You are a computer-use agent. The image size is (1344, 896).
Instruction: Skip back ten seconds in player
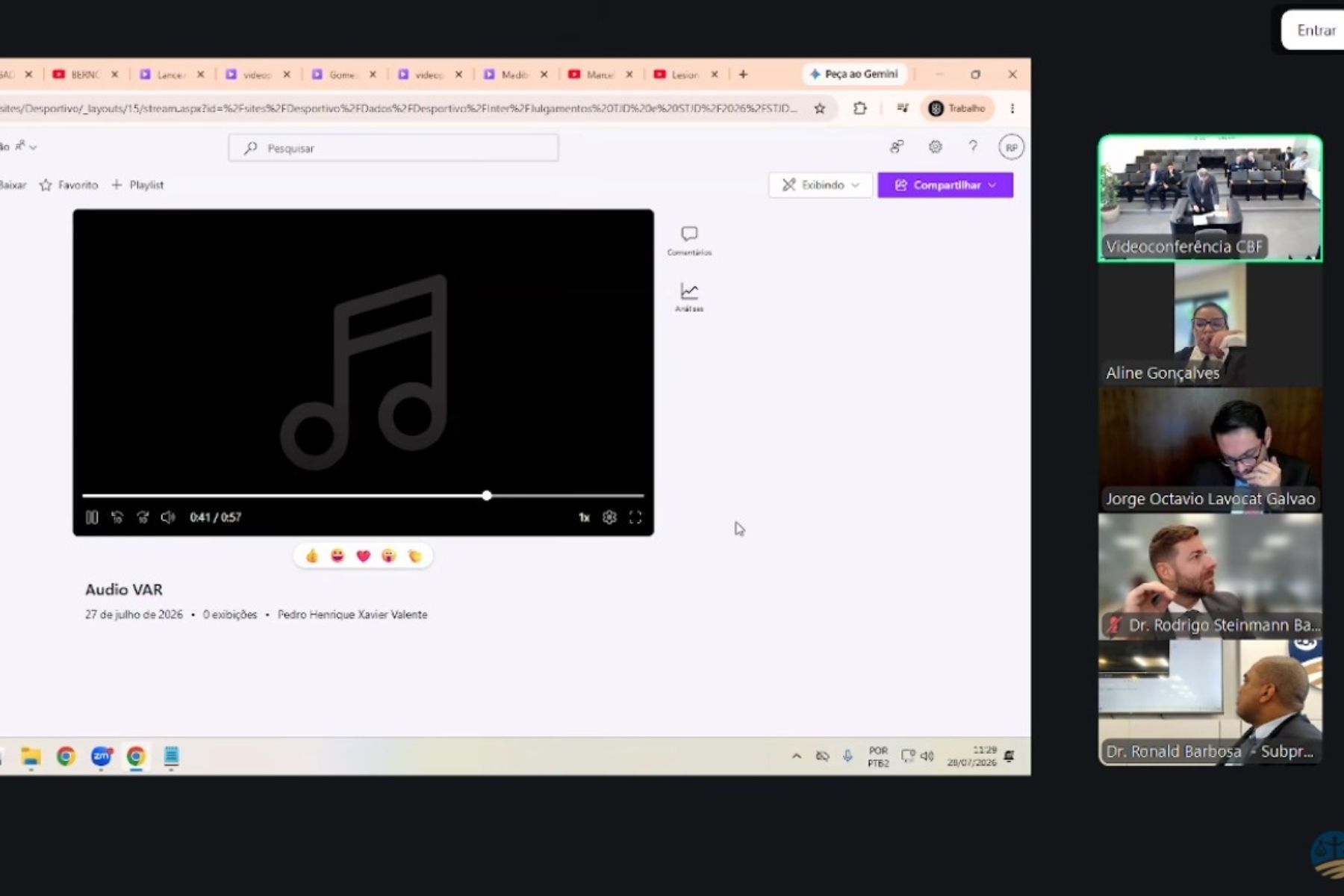[117, 517]
